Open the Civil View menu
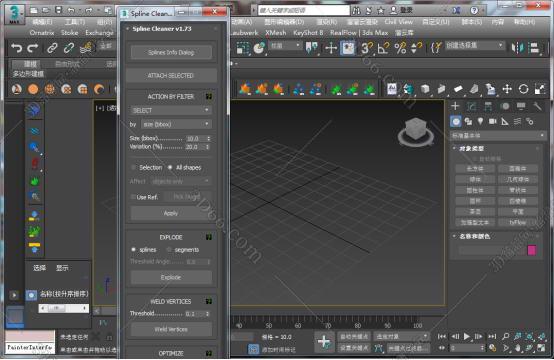Image resolution: width=554 pixels, height=360 pixels. tap(399, 22)
